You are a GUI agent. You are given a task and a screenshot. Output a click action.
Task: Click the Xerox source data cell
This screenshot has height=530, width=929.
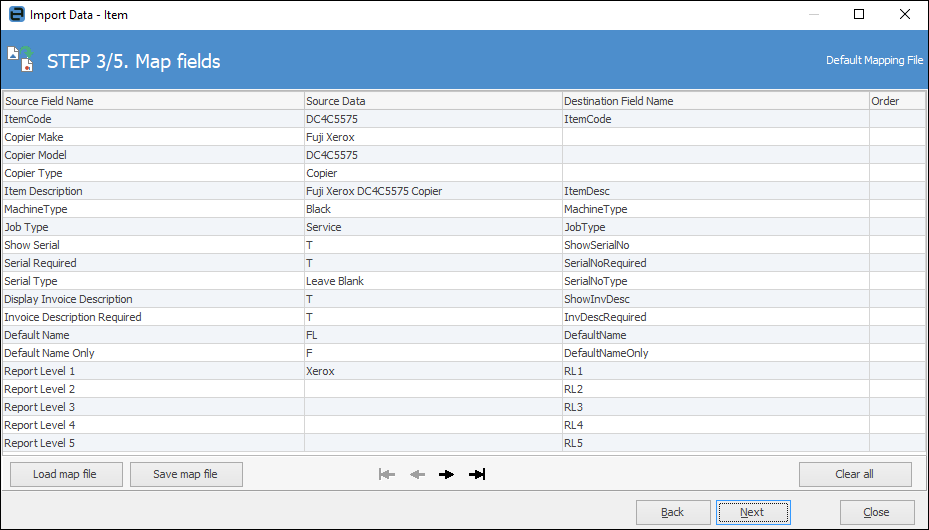coord(433,371)
